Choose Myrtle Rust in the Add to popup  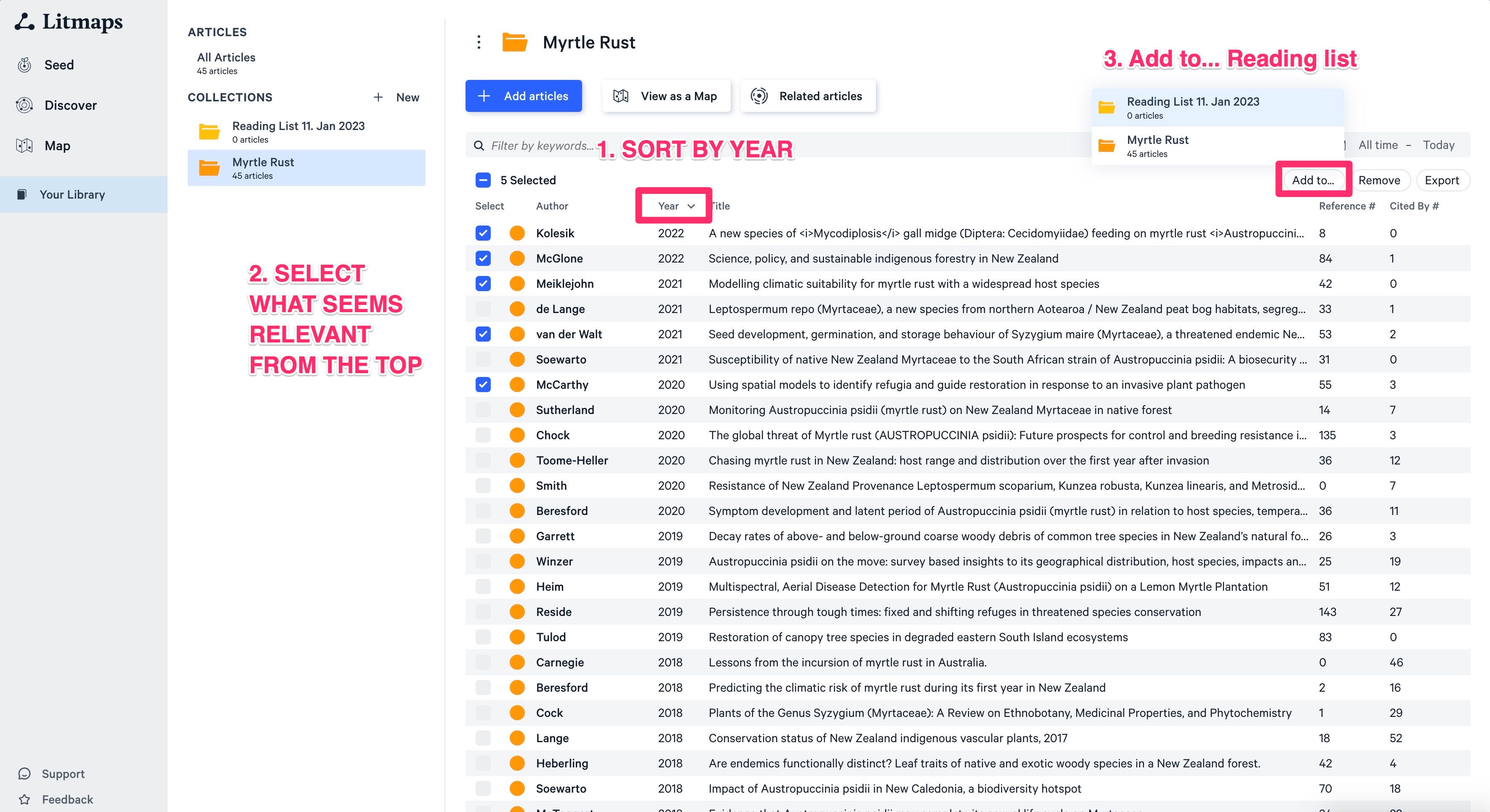[1218, 146]
